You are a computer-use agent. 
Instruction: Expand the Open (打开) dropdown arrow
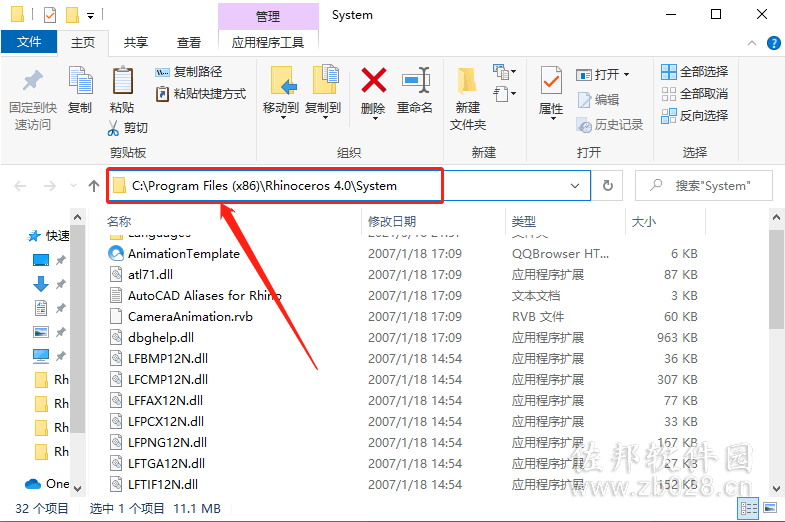click(626, 75)
